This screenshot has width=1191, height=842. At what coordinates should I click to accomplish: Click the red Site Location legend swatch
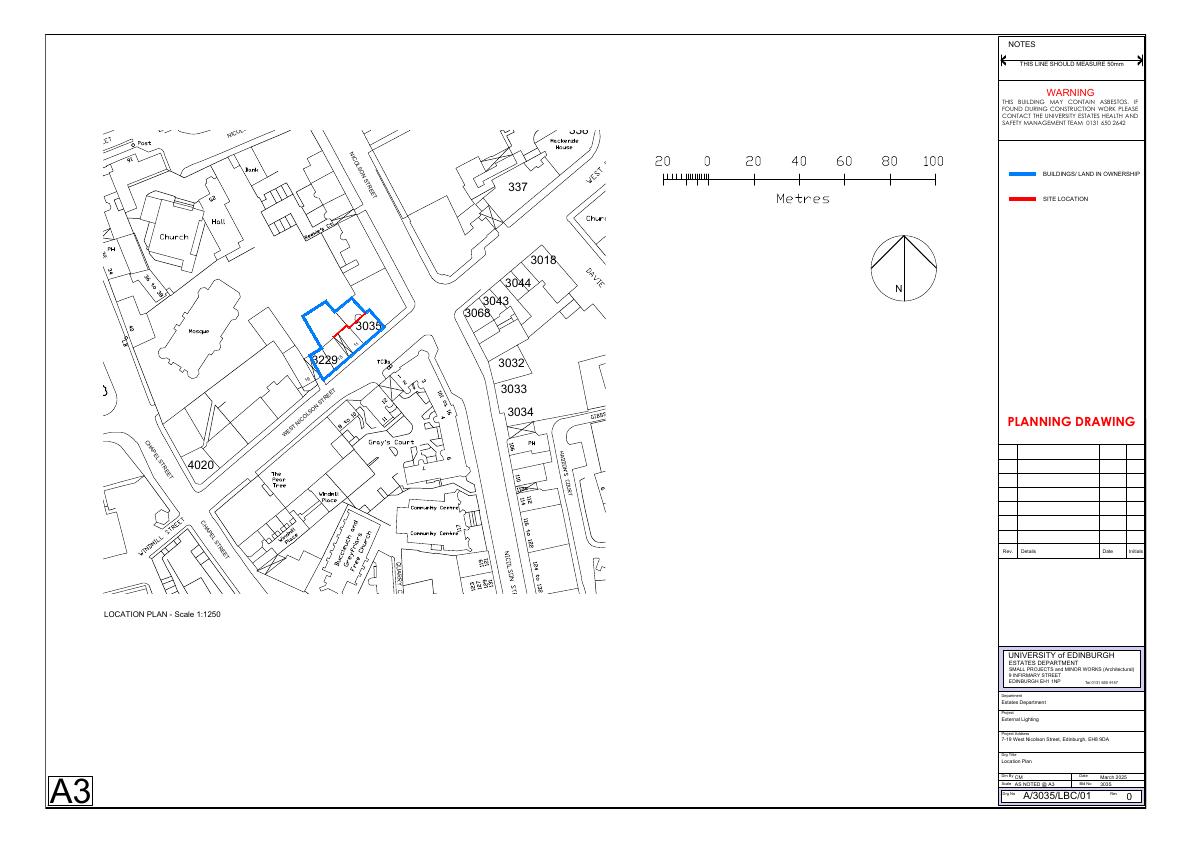pyautogui.click(x=1021, y=199)
